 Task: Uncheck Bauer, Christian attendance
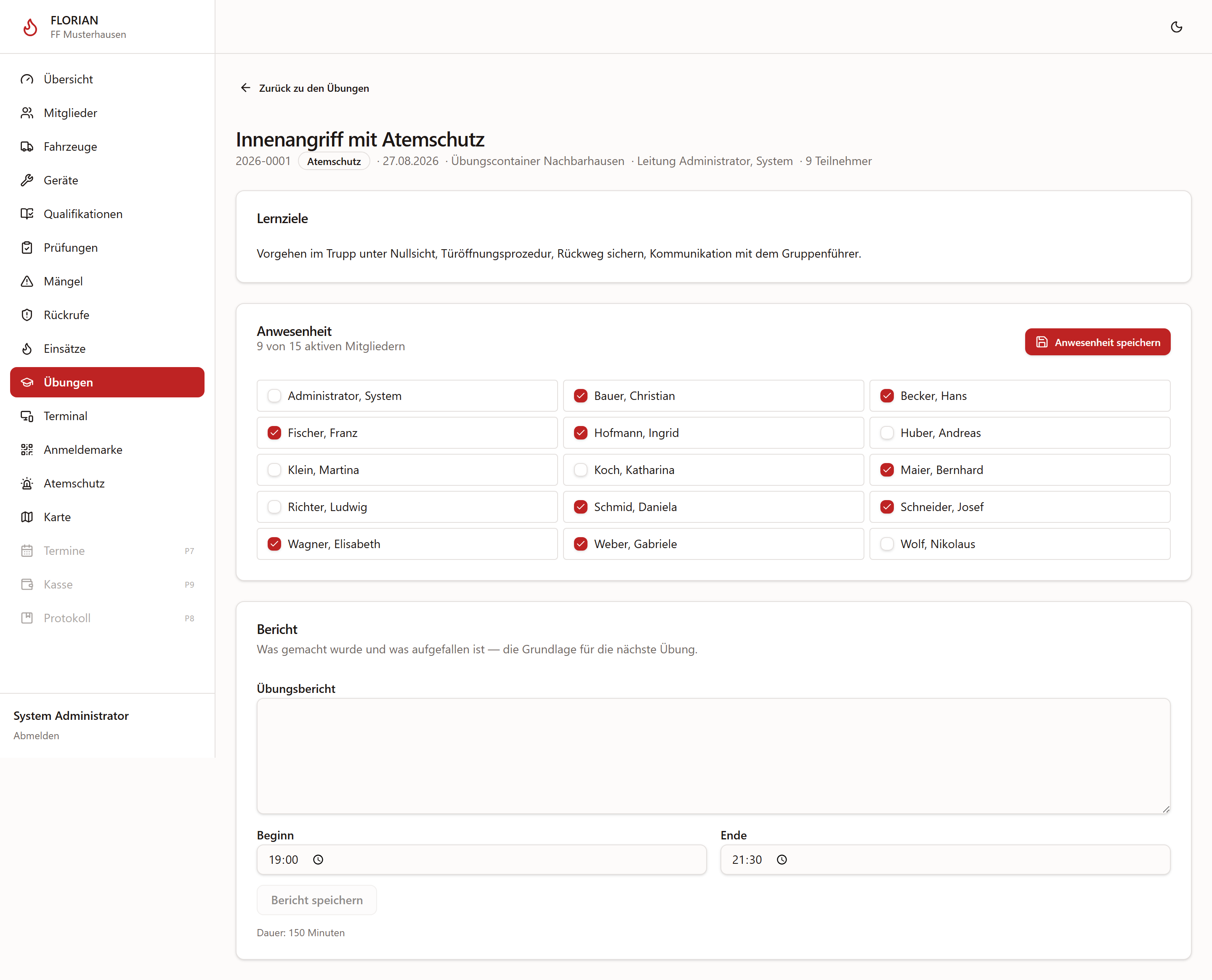581,396
